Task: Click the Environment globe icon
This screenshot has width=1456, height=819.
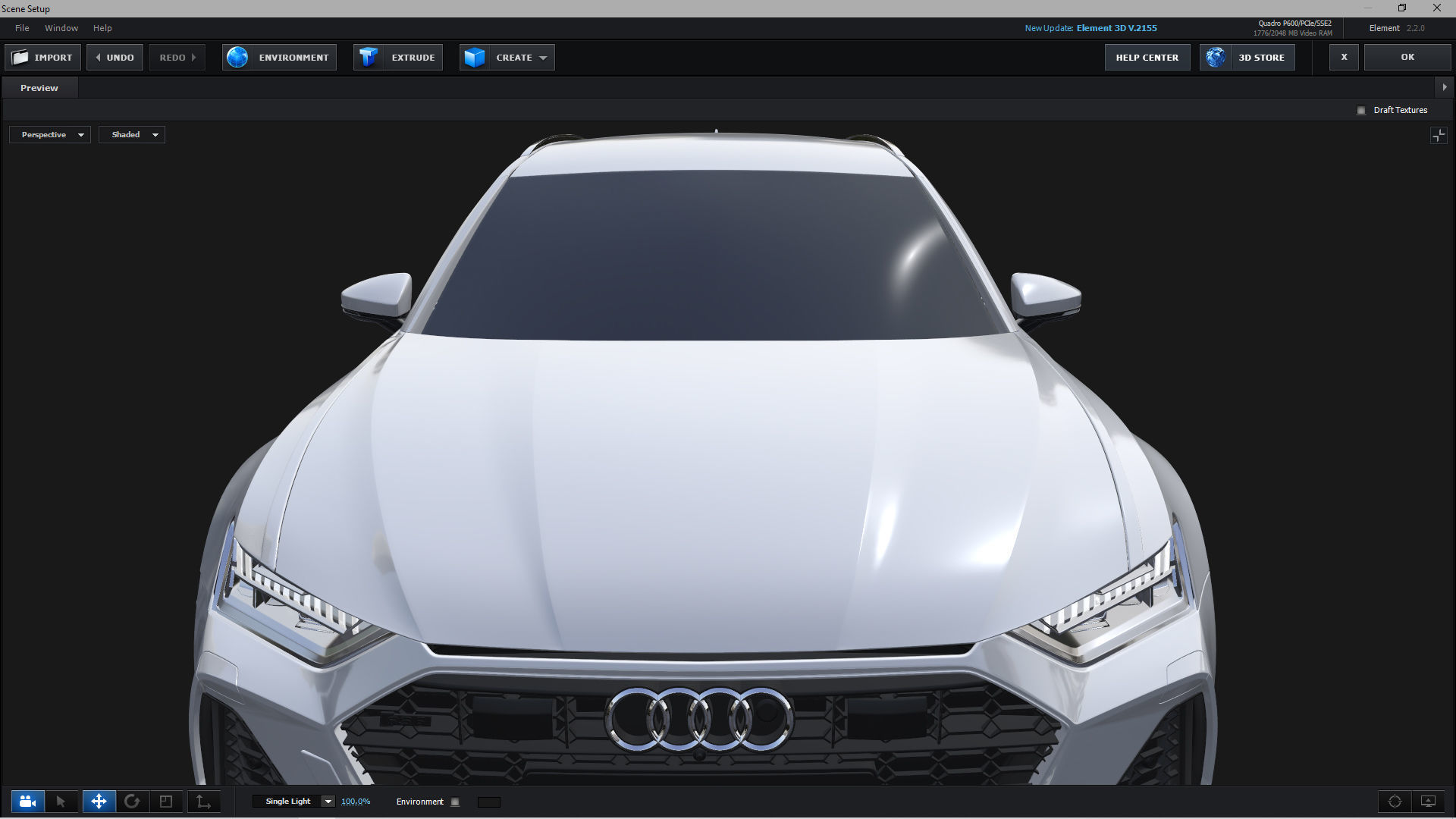Action: click(237, 58)
